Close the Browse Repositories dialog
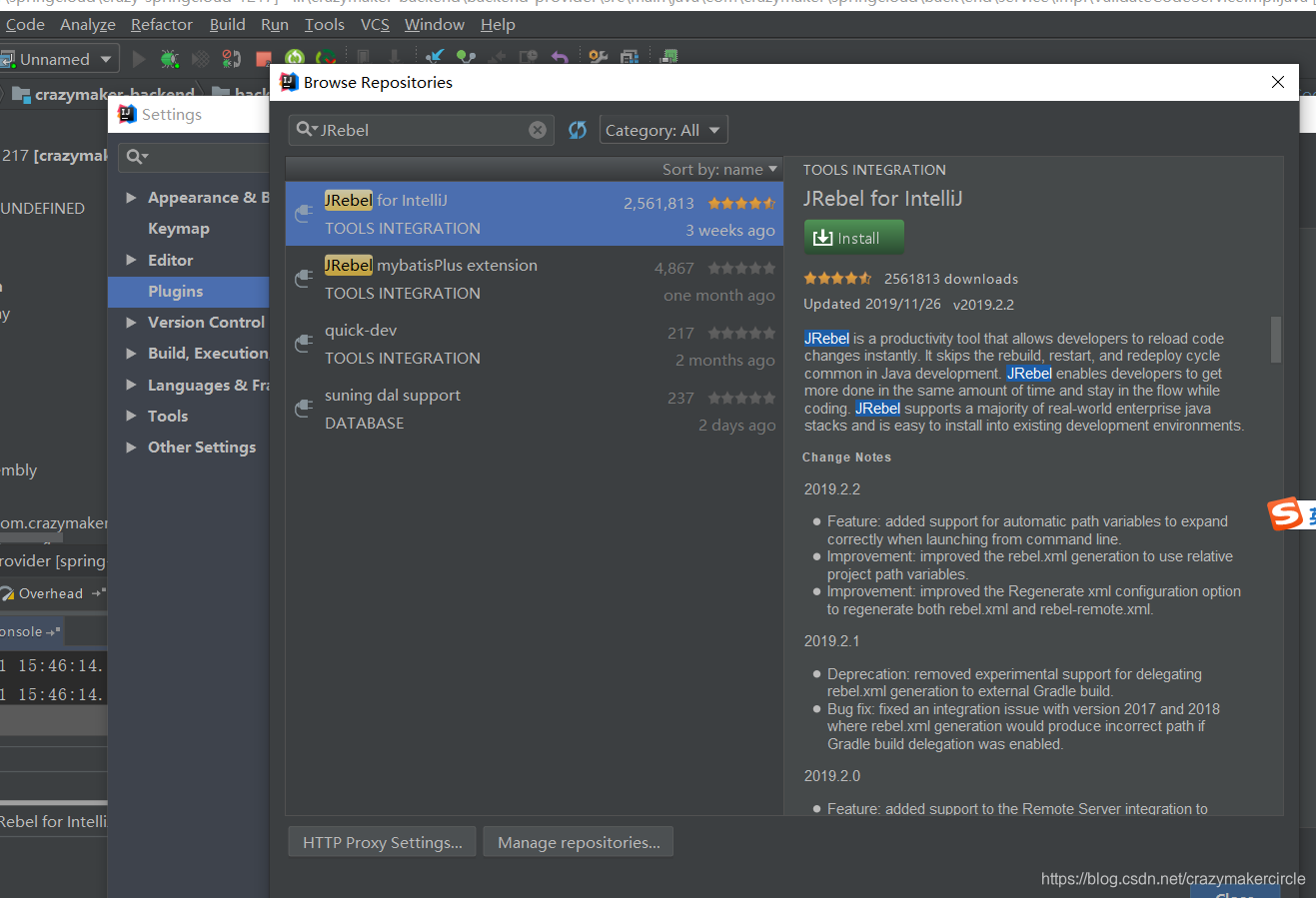Viewport: 1316px width, 898px height. 1278,82
